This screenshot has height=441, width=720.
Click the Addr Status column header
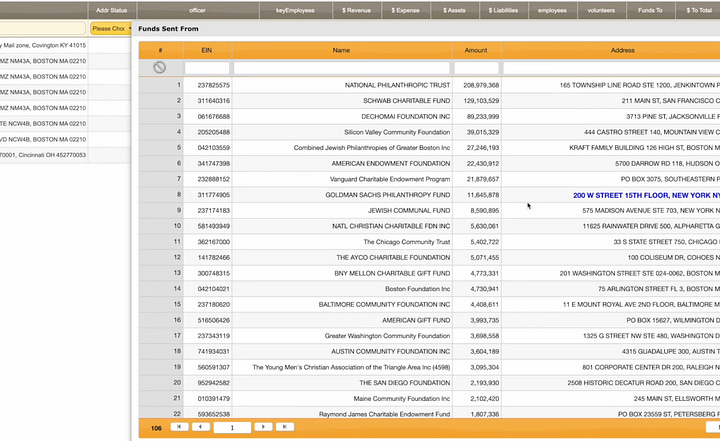pyautogui.click(x=112, y=10)
